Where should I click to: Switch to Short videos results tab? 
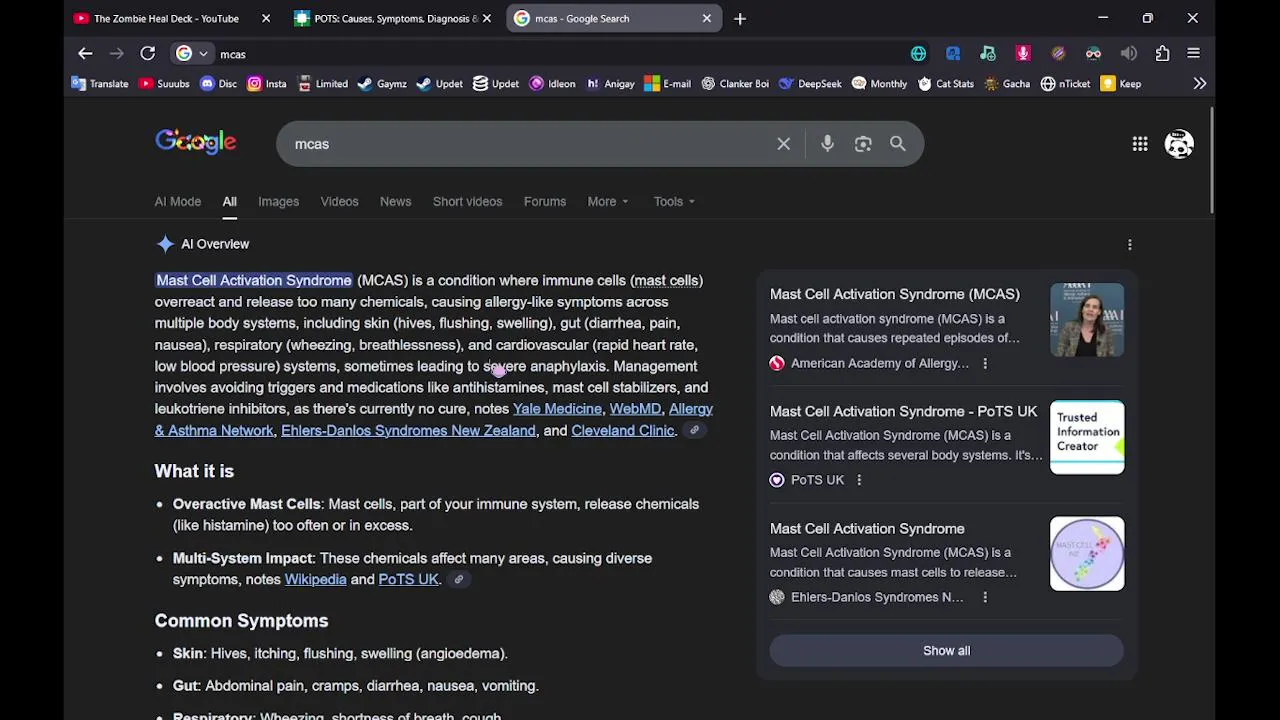[467, 201]
